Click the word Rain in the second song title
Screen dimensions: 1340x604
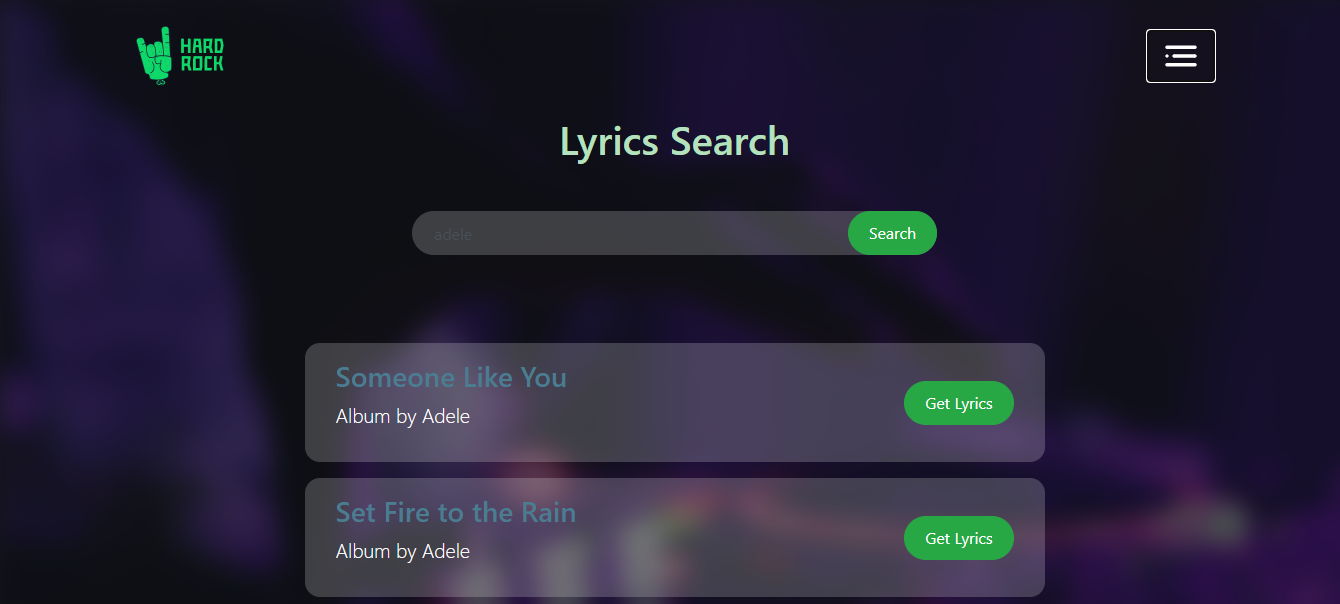[549, 512]
